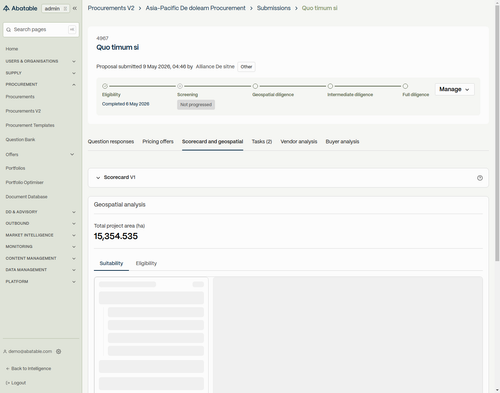The image size is (500, 393).
Task: Open Procurements in sidebar
Action: (20, 97)
